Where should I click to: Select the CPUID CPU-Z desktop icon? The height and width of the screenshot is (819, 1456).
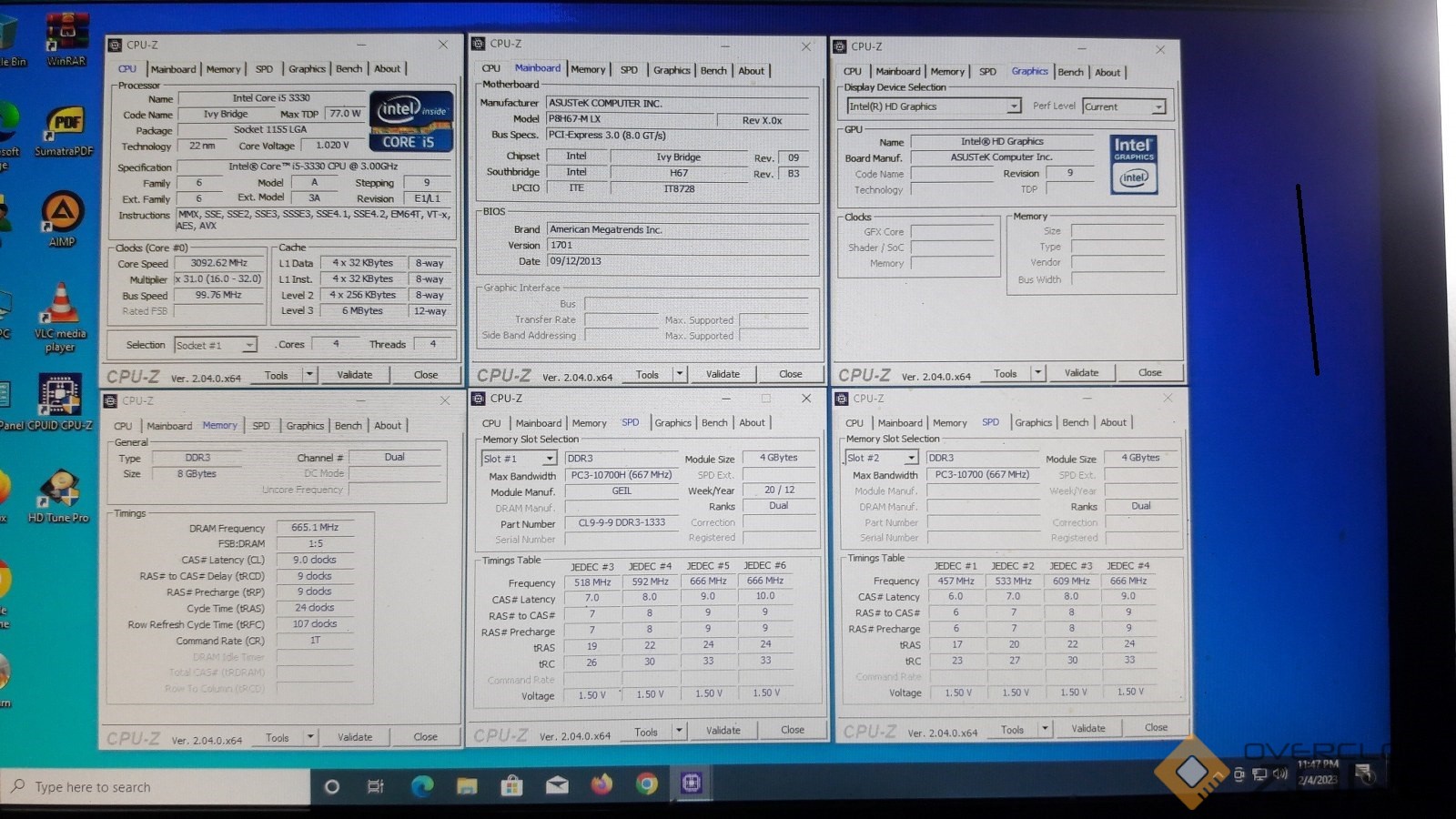[x=59, y=403]
